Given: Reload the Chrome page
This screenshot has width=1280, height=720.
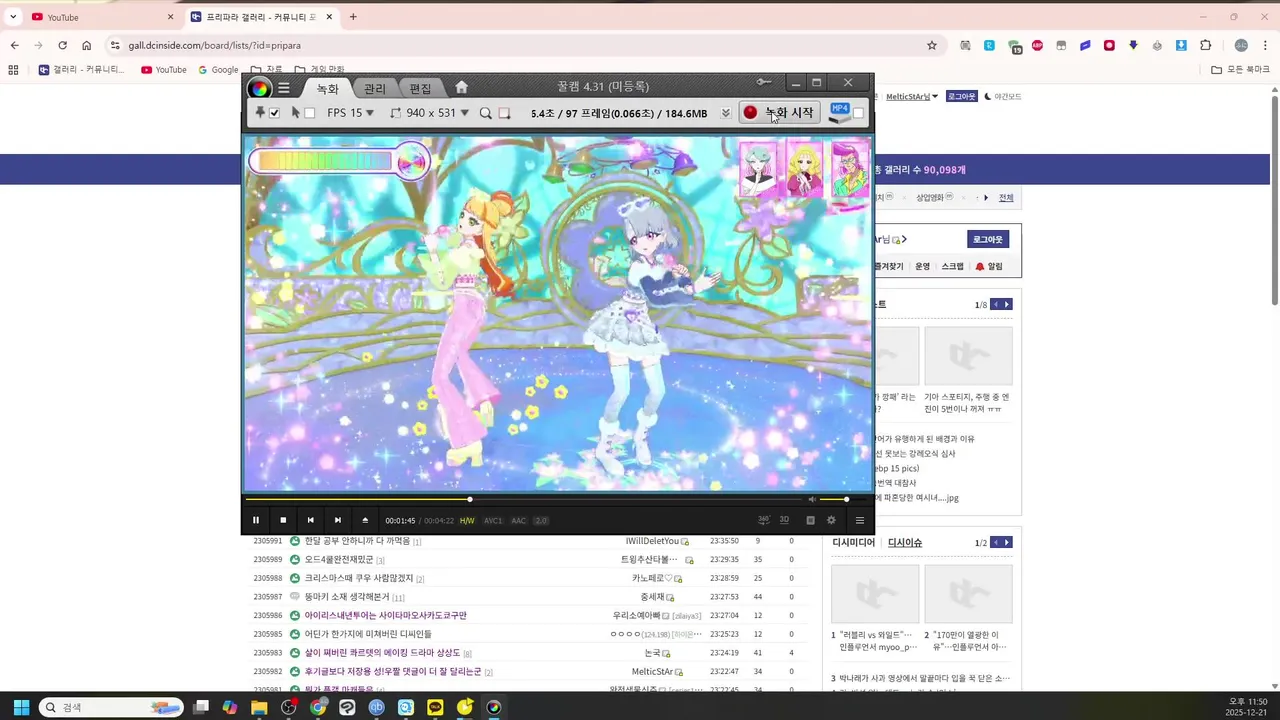Looking at the screenshot, I should pyautogui.click(x=62, y=45).
